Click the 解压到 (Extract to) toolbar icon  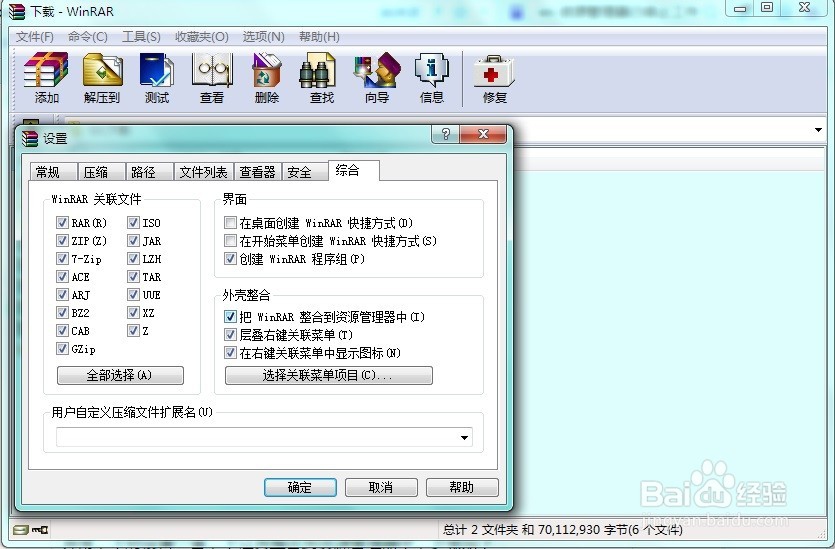(x=102, y=77)
